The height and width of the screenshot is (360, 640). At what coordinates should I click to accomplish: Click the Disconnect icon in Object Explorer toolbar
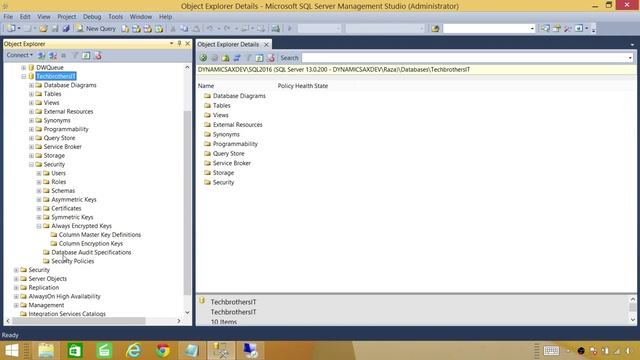pos(53,56)
